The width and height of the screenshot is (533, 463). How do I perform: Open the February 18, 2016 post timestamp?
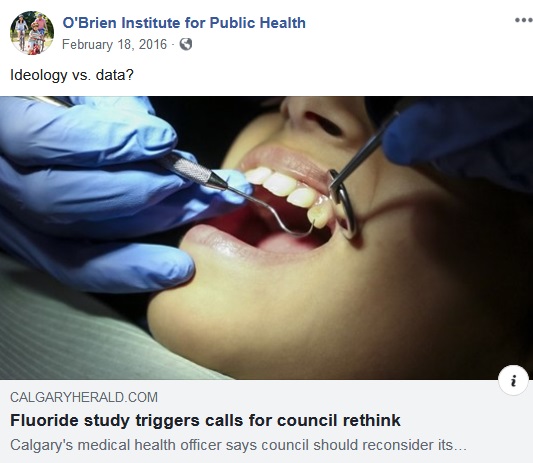coord(115,45)
